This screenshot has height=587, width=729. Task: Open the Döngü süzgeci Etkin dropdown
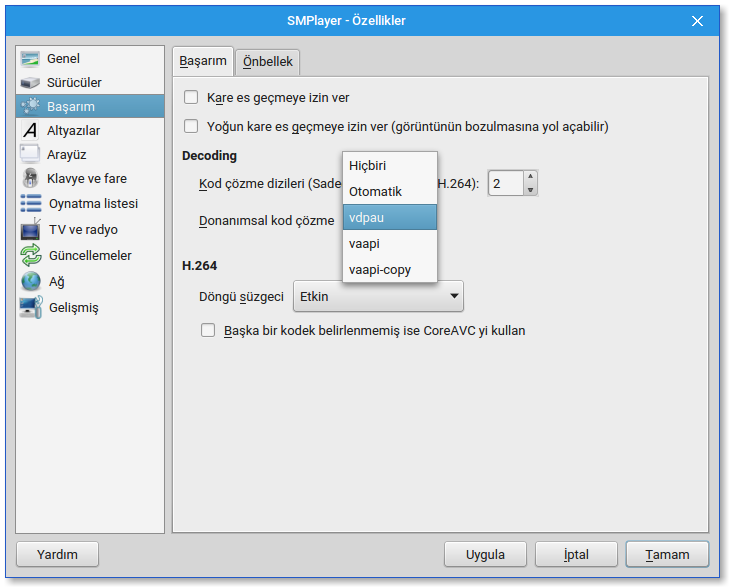pos(378,296)
